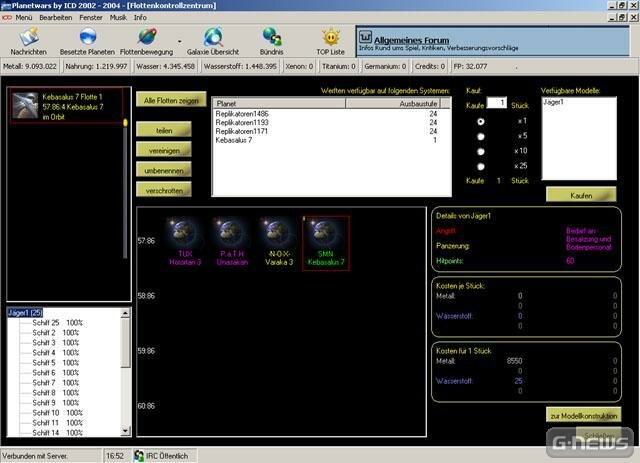Screen dimensions: 640x463
Task: Select planet SMN Kebasalus 7
Action: 326,243
